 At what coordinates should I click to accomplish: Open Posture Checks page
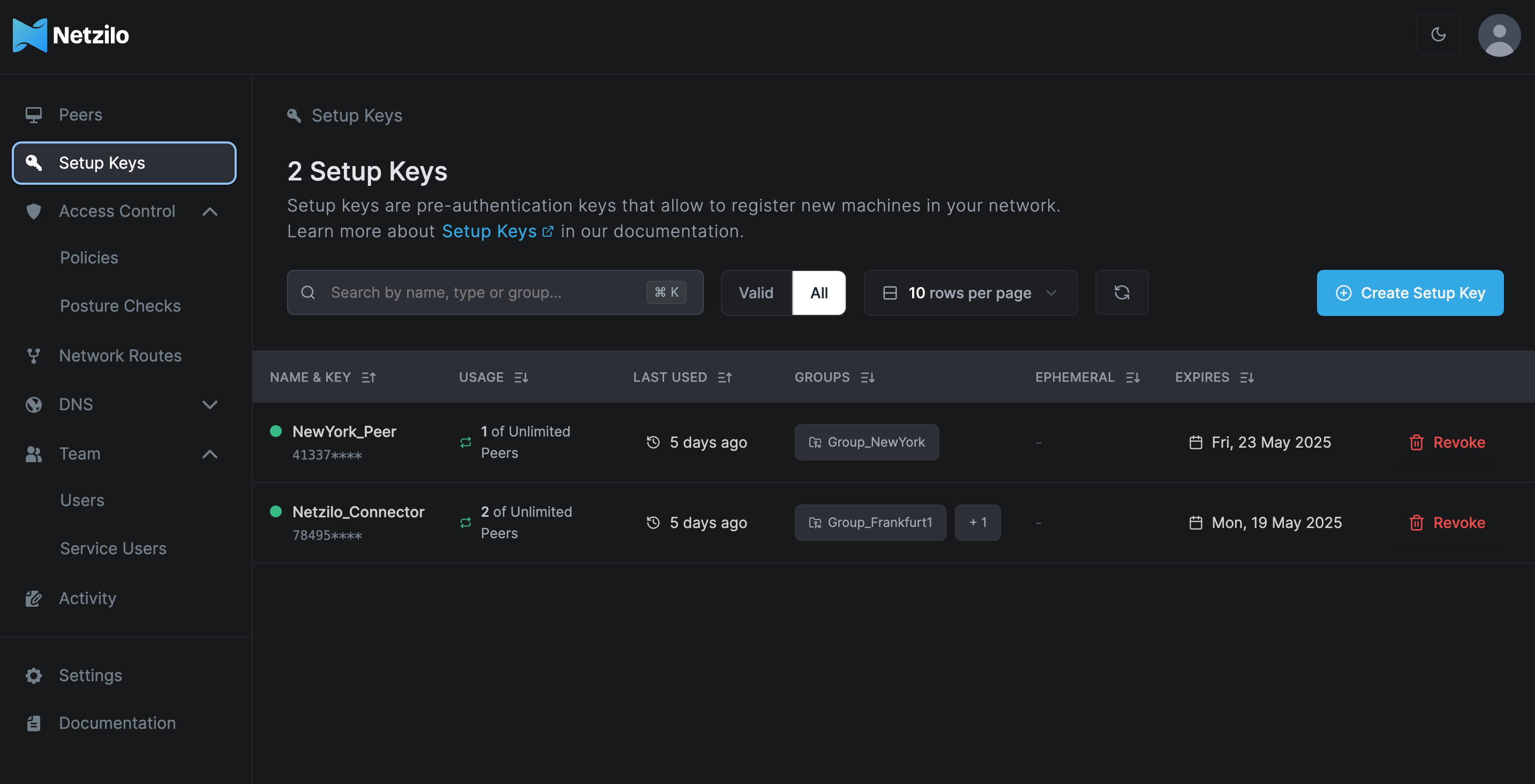click(121, 306)
